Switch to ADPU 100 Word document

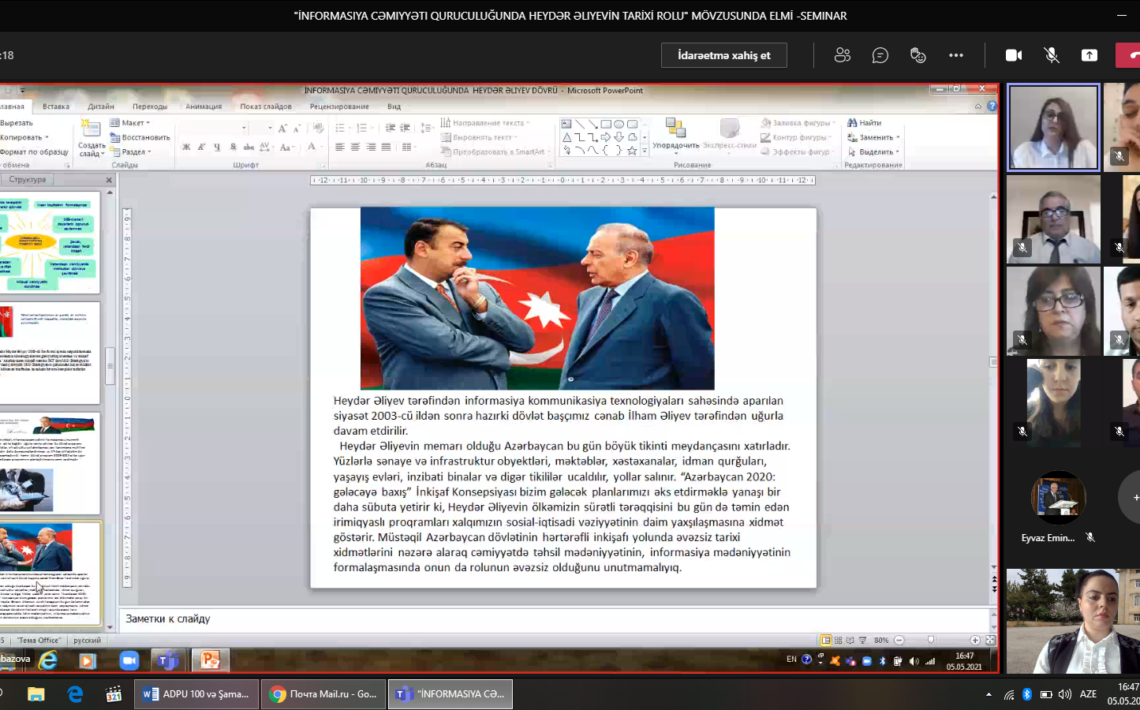coord(196,694)
